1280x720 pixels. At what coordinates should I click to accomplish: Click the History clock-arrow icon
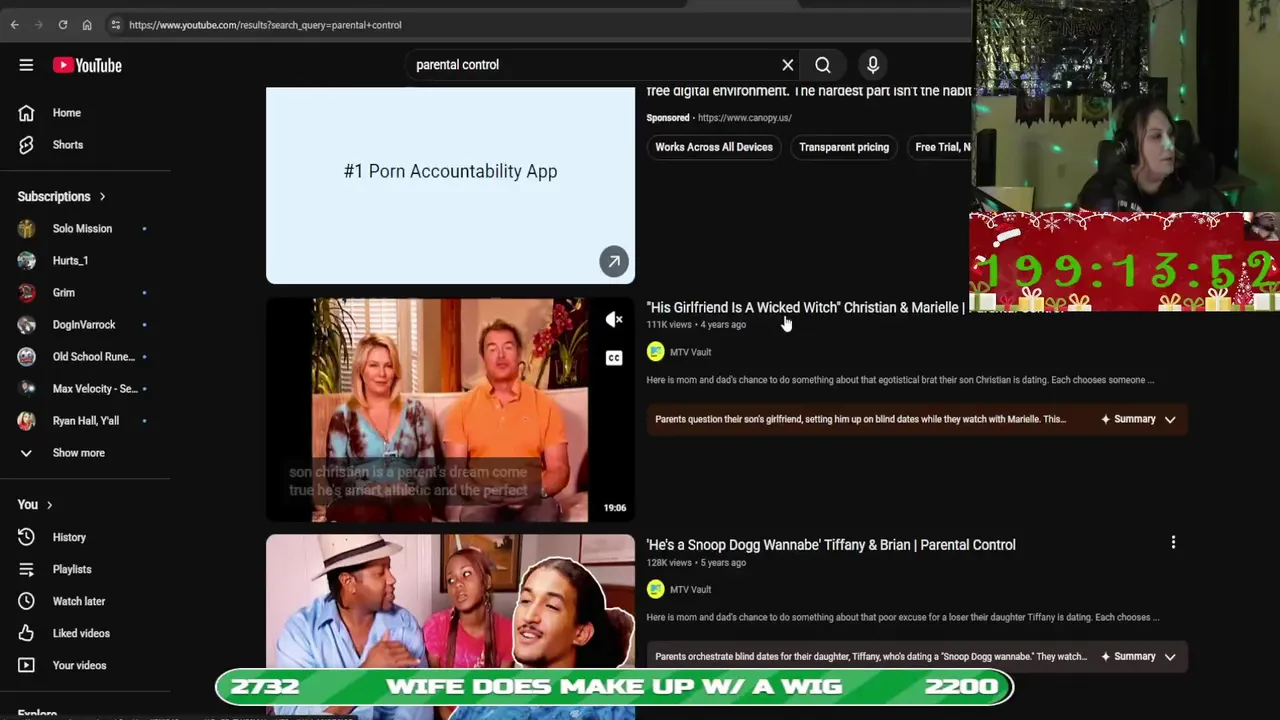coord(27,537)
